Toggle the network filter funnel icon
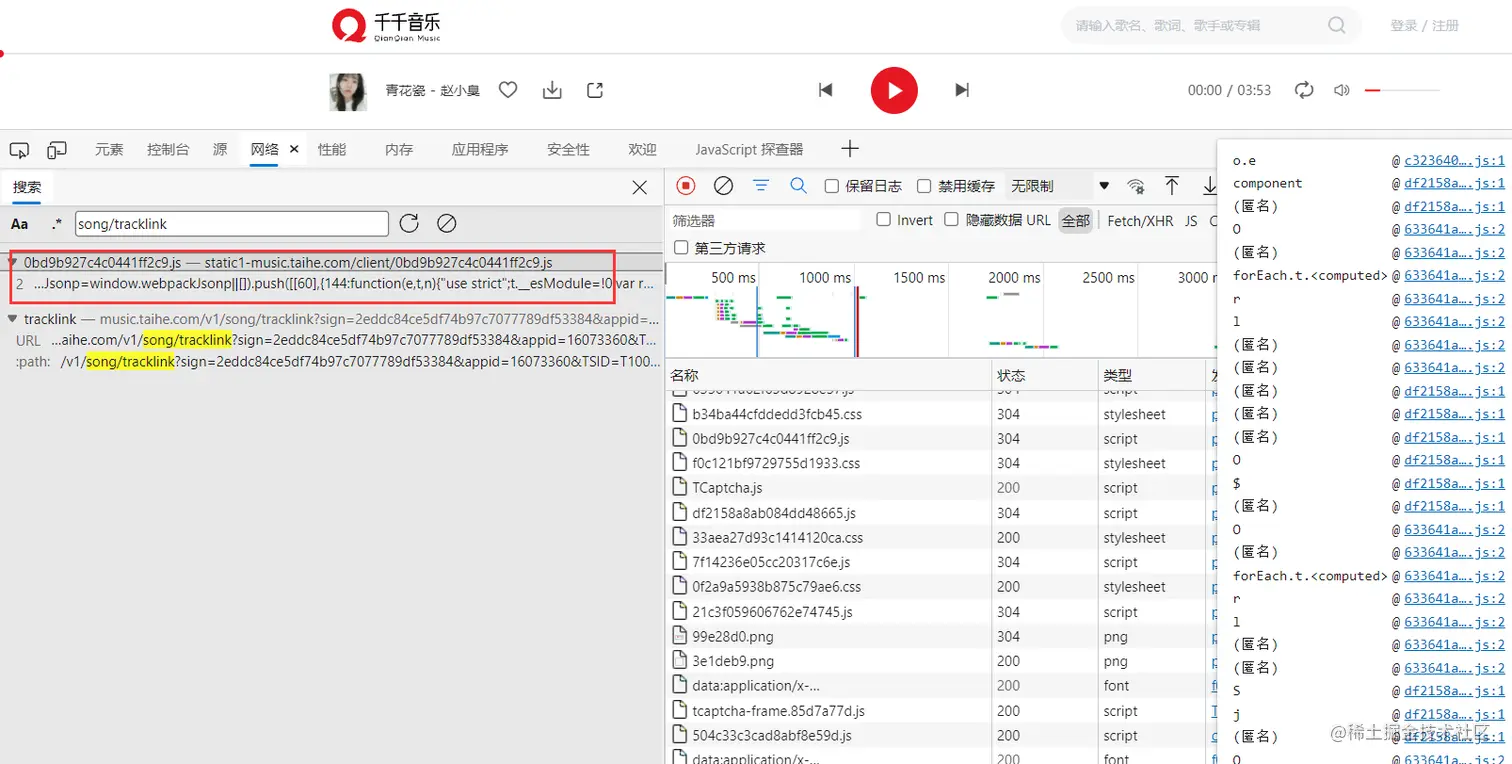The width and height of the screenshot is (1512, 764). click(x=761, y=185)
